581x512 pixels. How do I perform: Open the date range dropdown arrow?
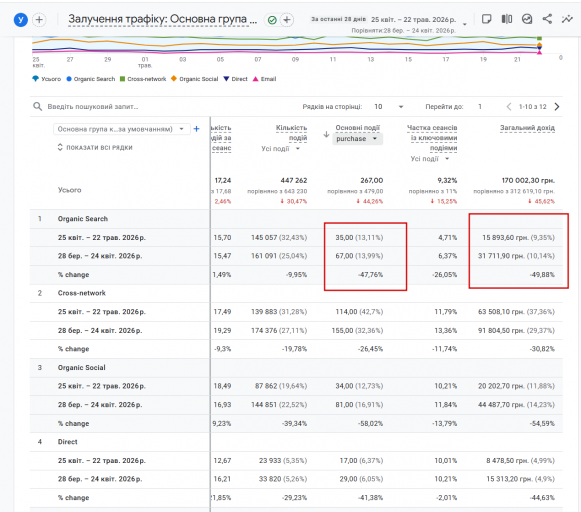[x=465, y=24]
